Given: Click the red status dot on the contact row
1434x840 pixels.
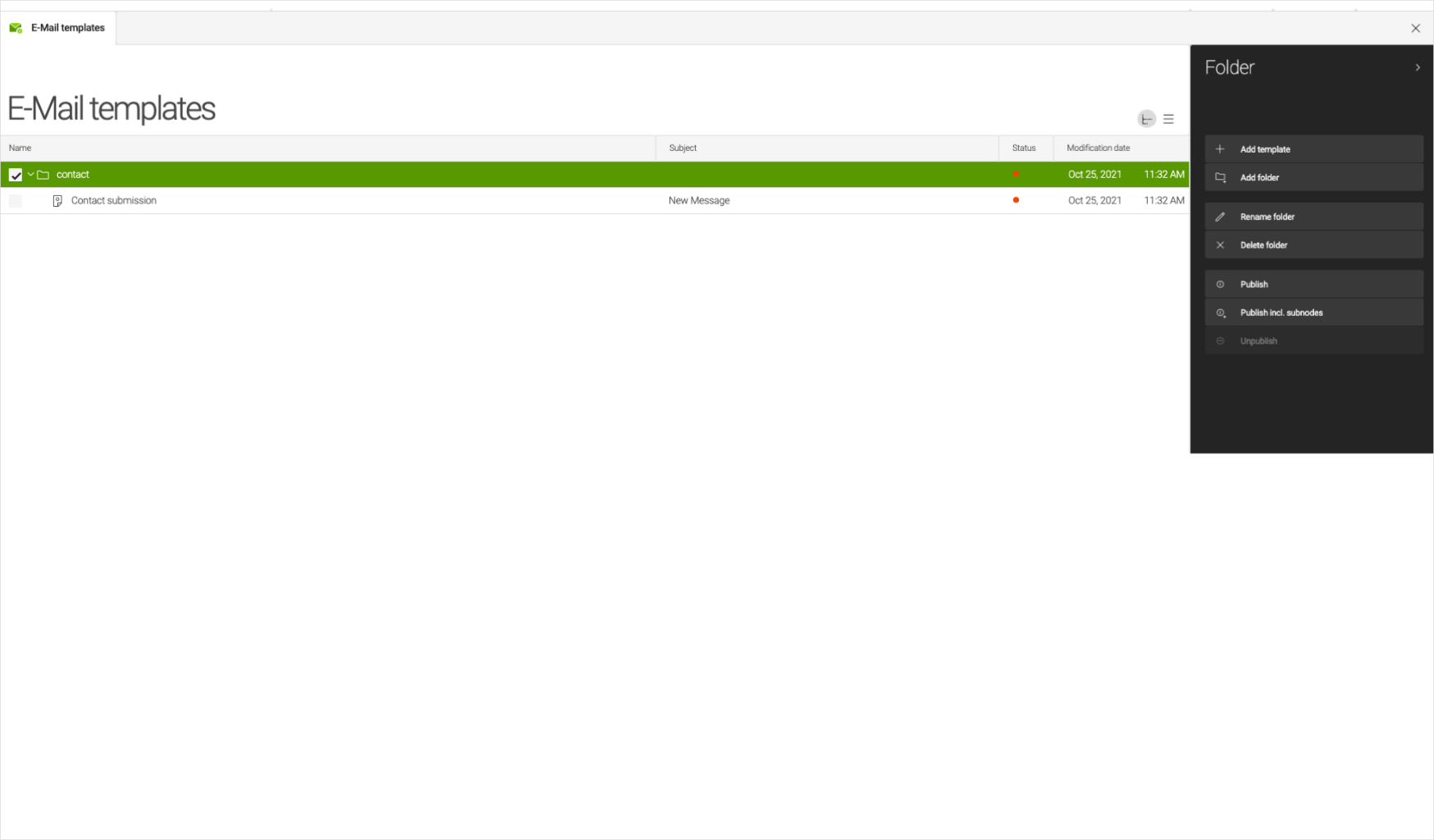Looking at the screenshot, I should [1016, 174].
